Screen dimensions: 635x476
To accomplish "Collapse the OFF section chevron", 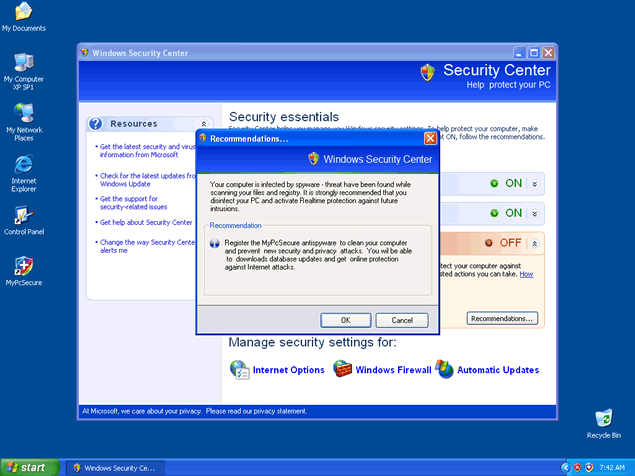I will point(535,243).
